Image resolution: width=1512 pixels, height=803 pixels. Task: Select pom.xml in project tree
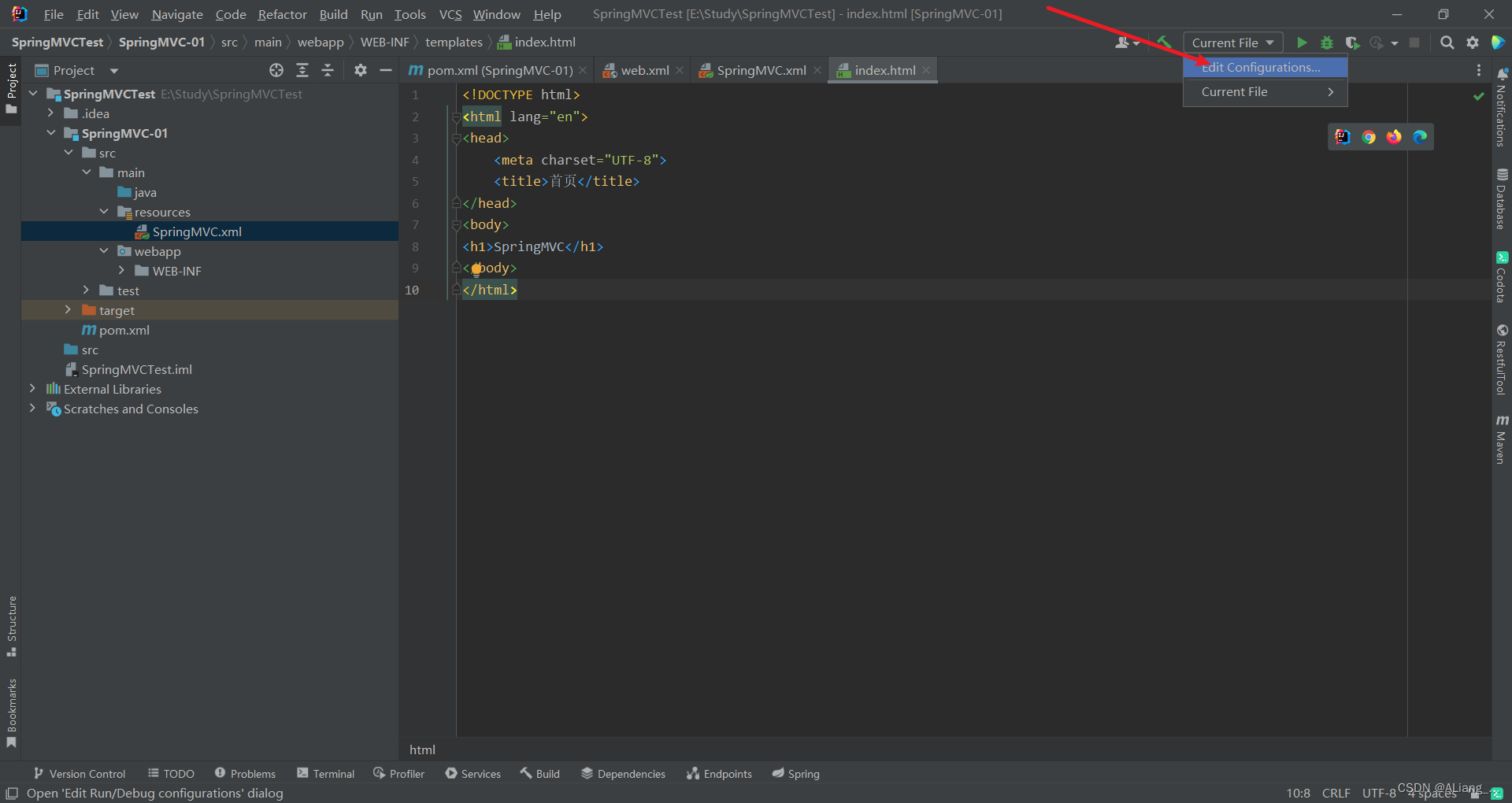[x=124, y=330]
